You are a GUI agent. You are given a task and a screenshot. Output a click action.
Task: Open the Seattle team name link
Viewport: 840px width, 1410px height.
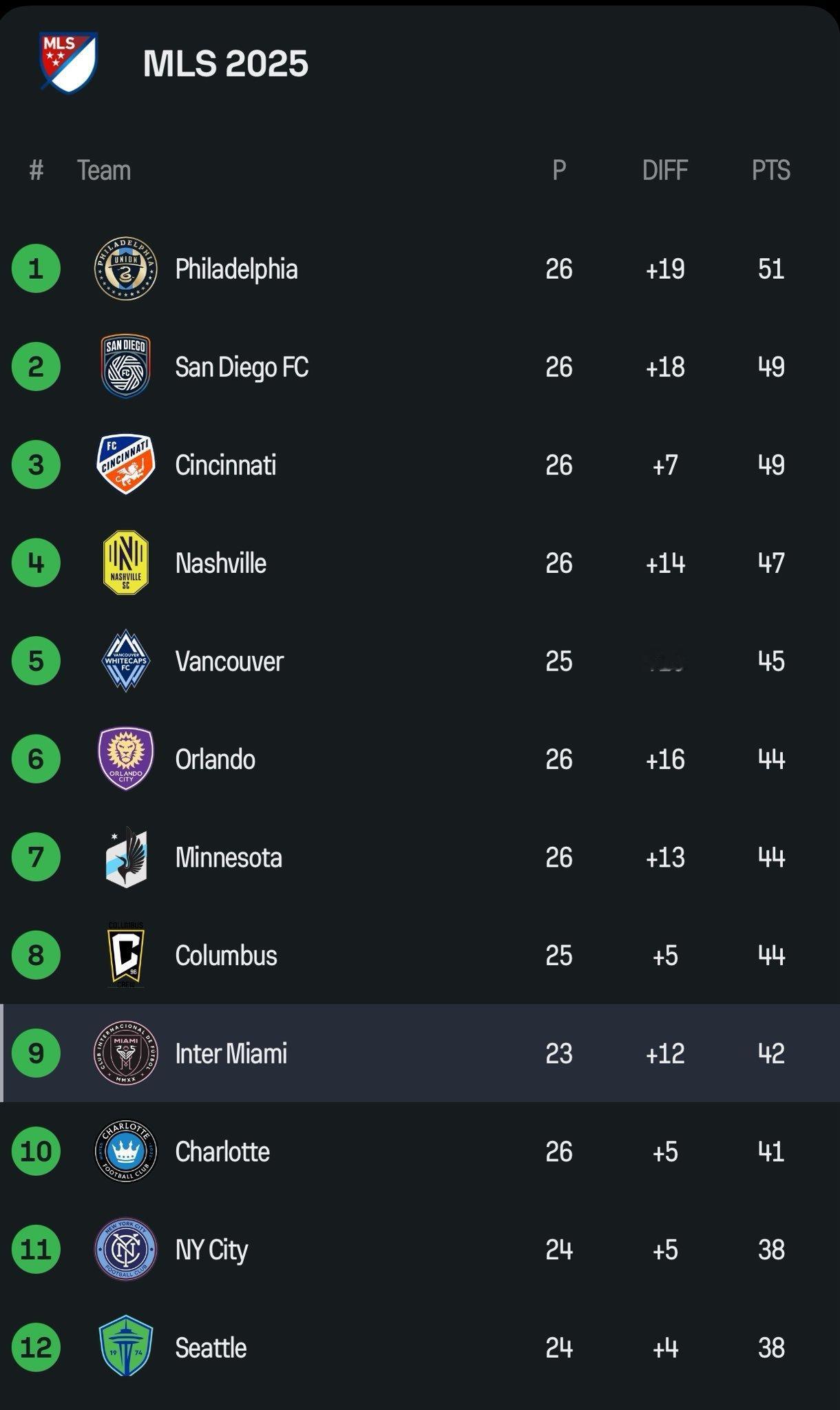pos(211,1347)
